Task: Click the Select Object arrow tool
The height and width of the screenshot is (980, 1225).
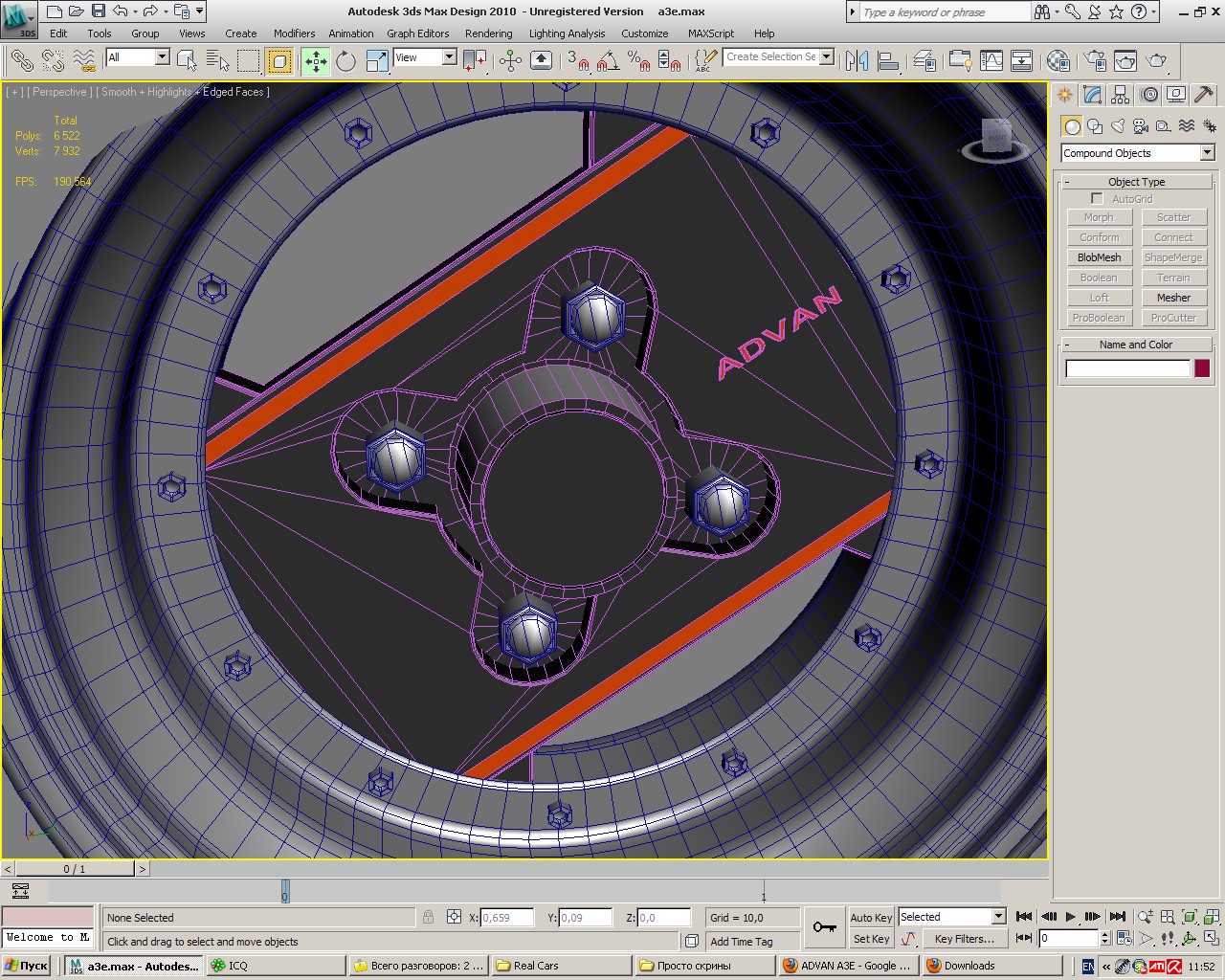Action: [x=187, y=61]
